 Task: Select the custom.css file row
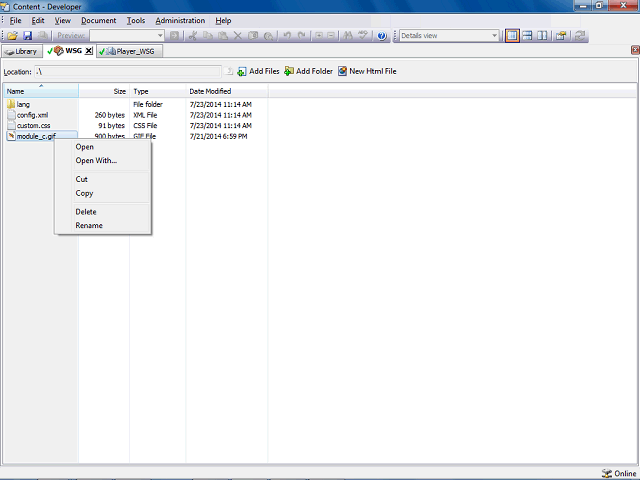pos(33,126)
